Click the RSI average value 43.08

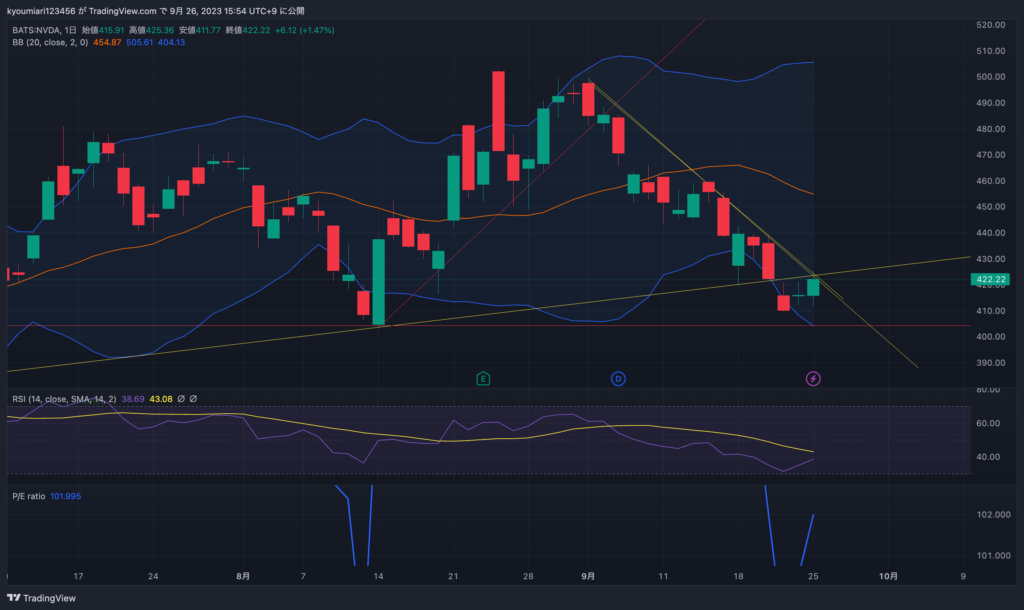(161, 399)
